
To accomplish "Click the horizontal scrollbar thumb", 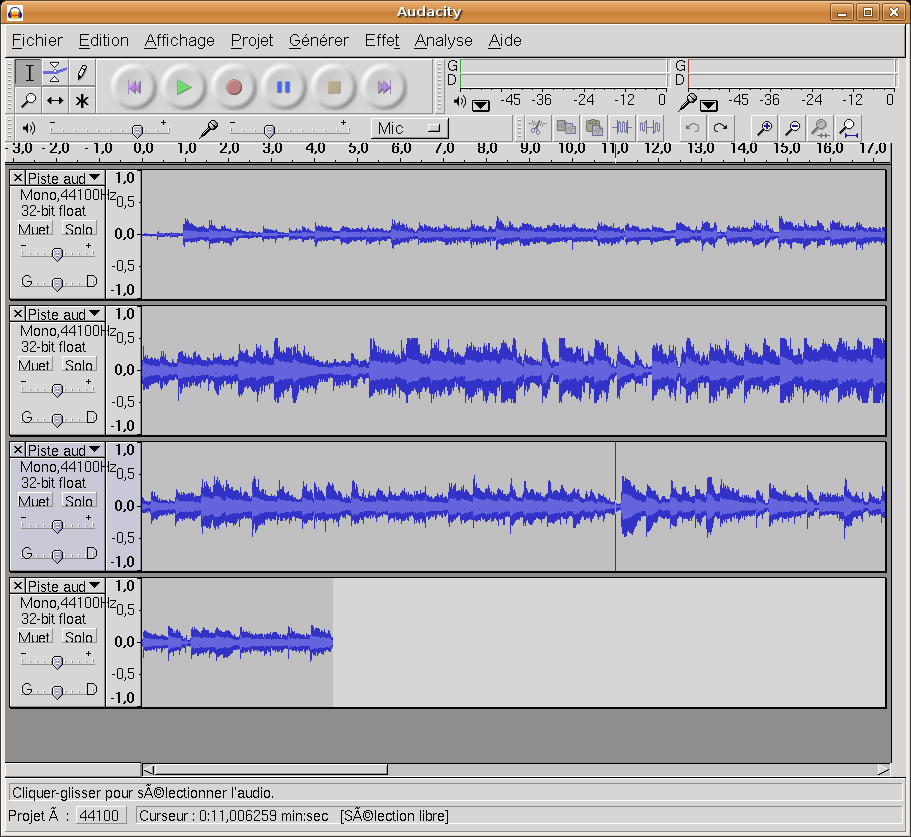I will [271, 770].
